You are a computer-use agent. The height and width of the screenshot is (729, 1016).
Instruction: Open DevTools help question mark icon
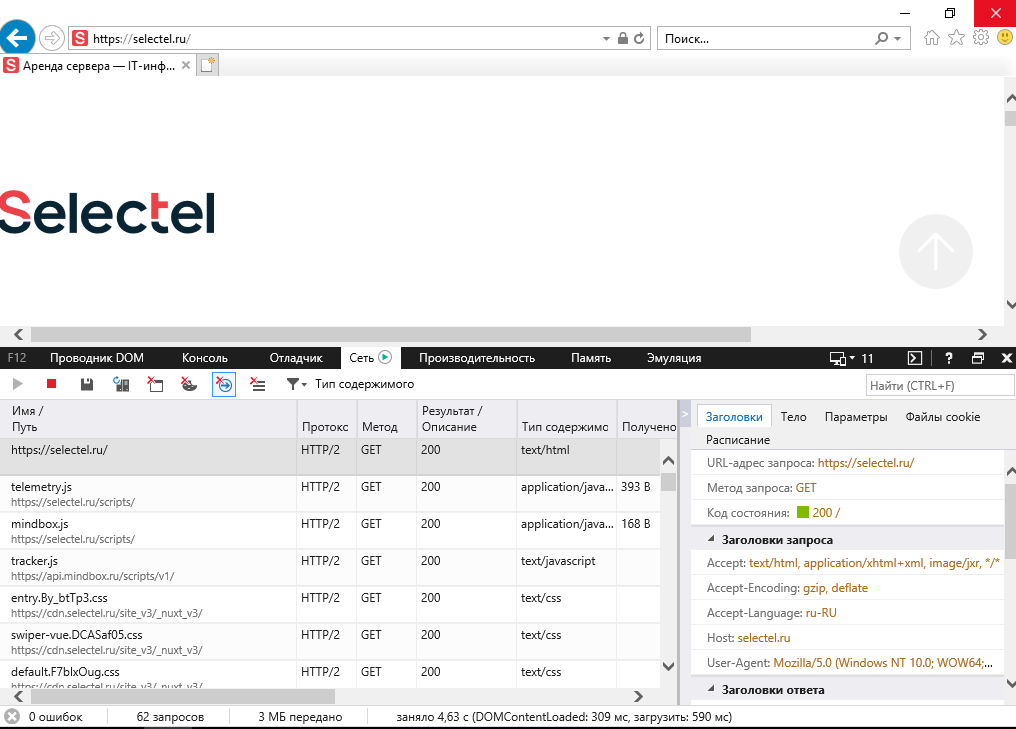click(x=949, y=358)
